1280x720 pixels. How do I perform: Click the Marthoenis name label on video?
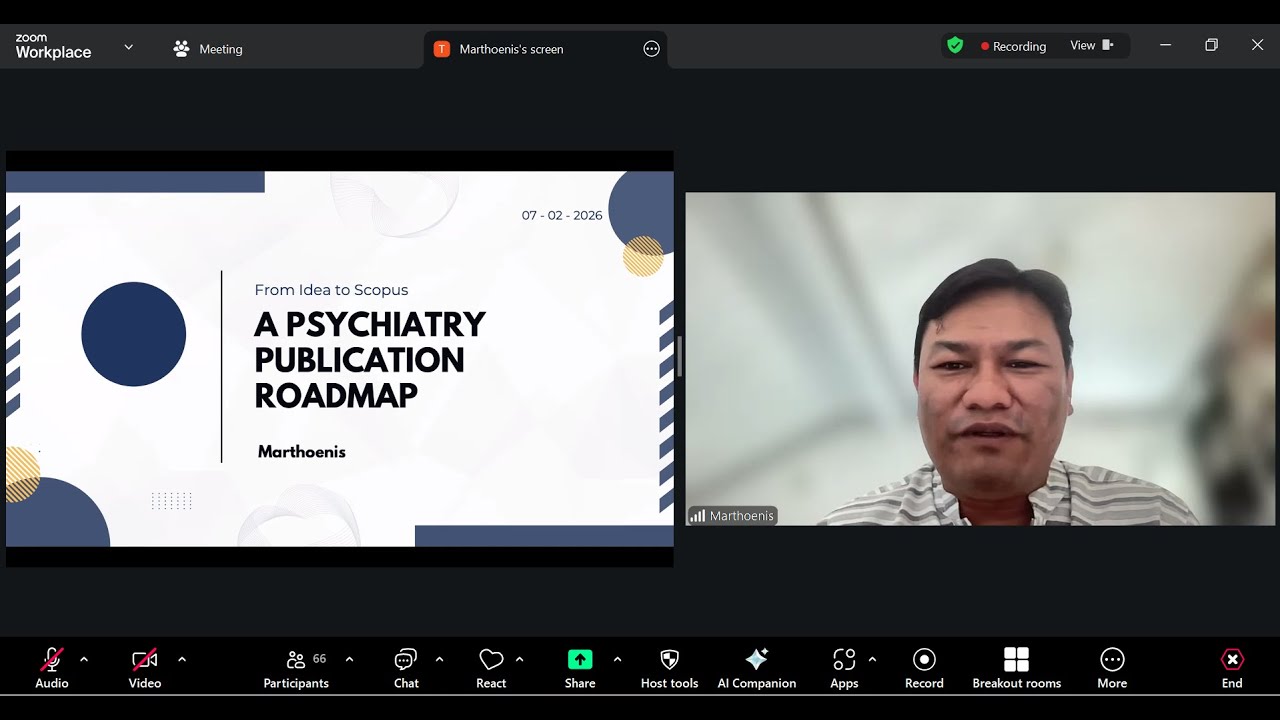[732, 516]
